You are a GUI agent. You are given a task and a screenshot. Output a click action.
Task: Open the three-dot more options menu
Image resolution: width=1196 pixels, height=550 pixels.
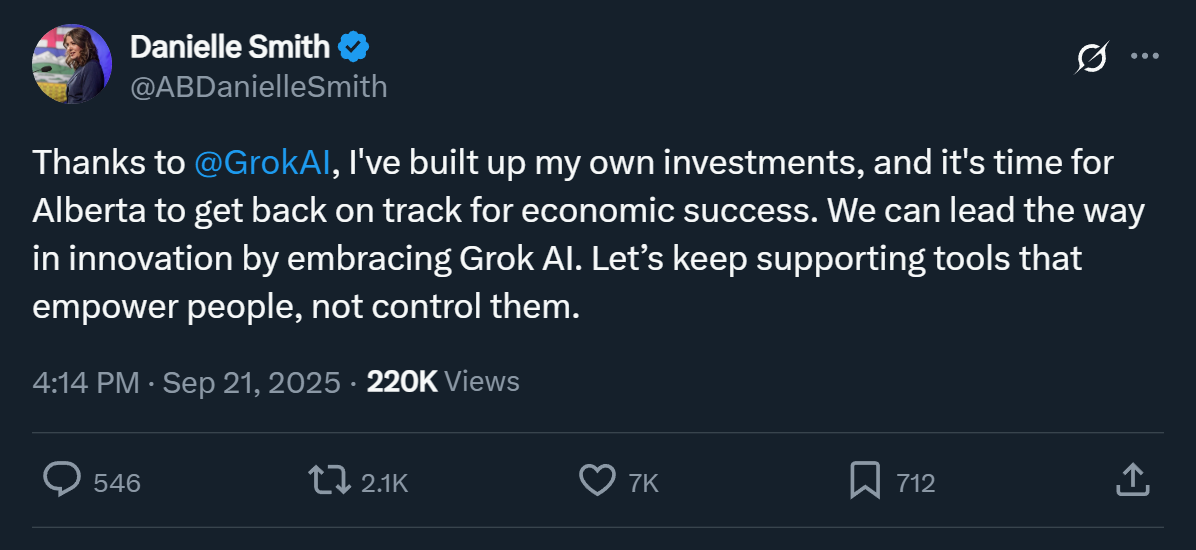1144,57
